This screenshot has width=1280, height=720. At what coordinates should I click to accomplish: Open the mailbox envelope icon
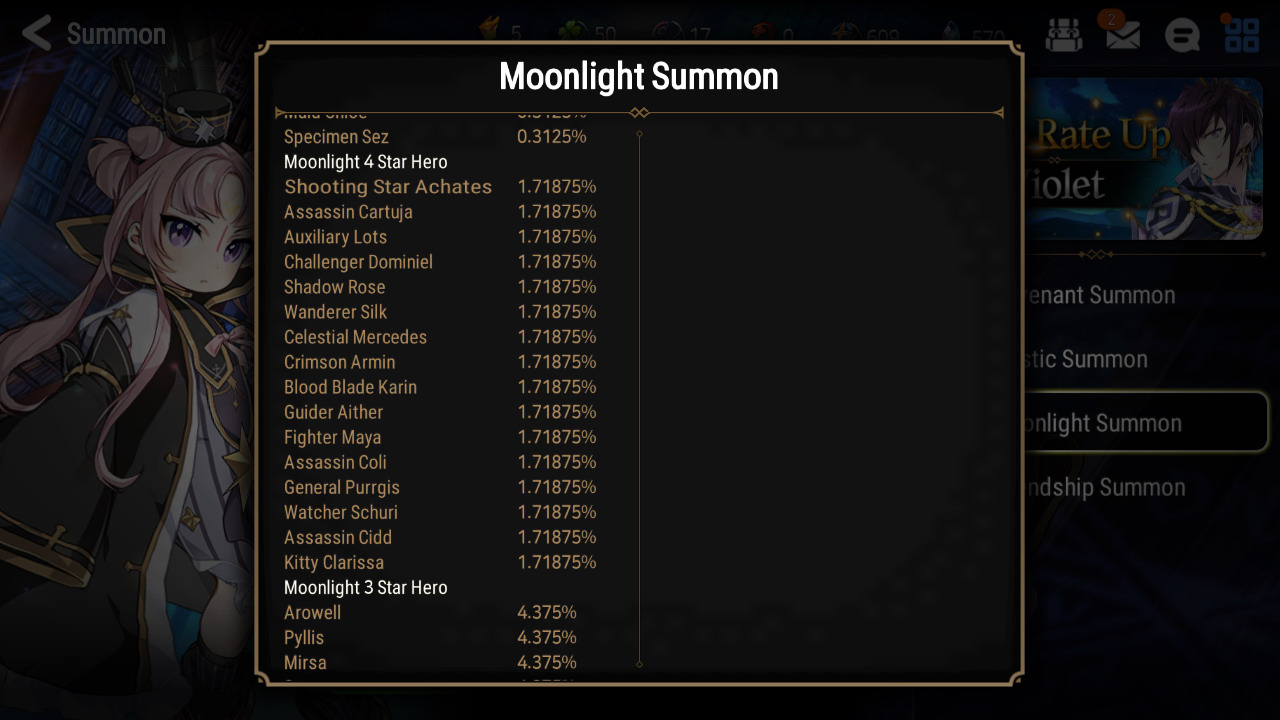(1122, 34)
